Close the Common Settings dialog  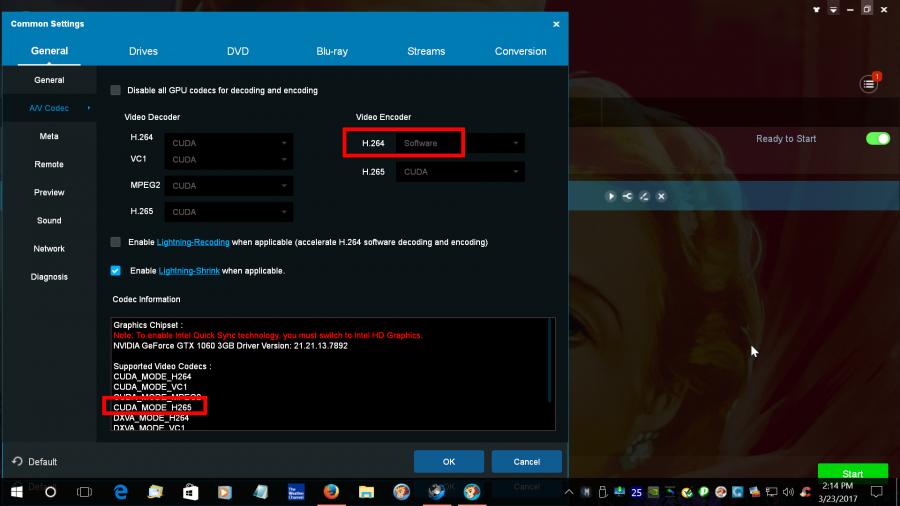[556, 24]
